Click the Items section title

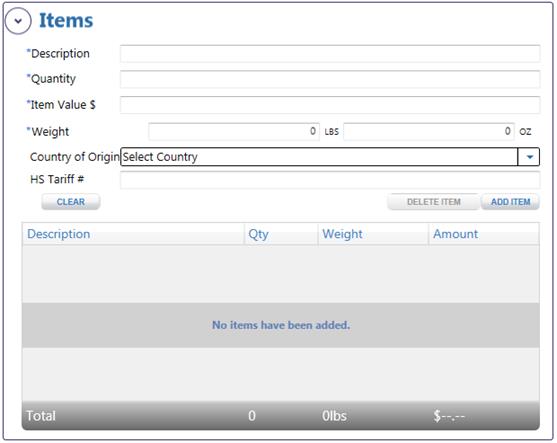(66, 21)
